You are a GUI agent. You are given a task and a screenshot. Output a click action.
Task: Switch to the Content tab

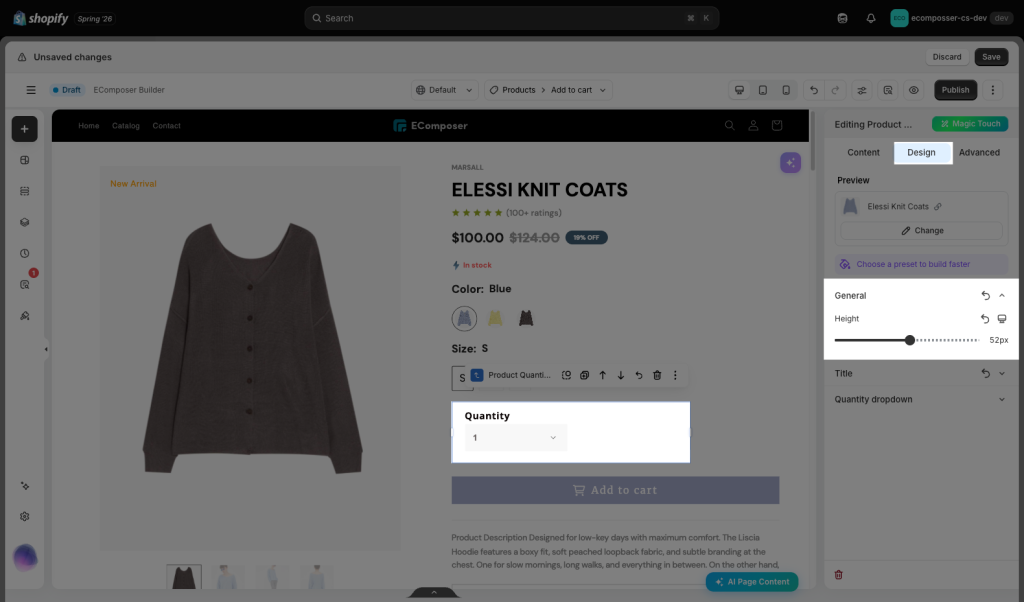[863, 152]
